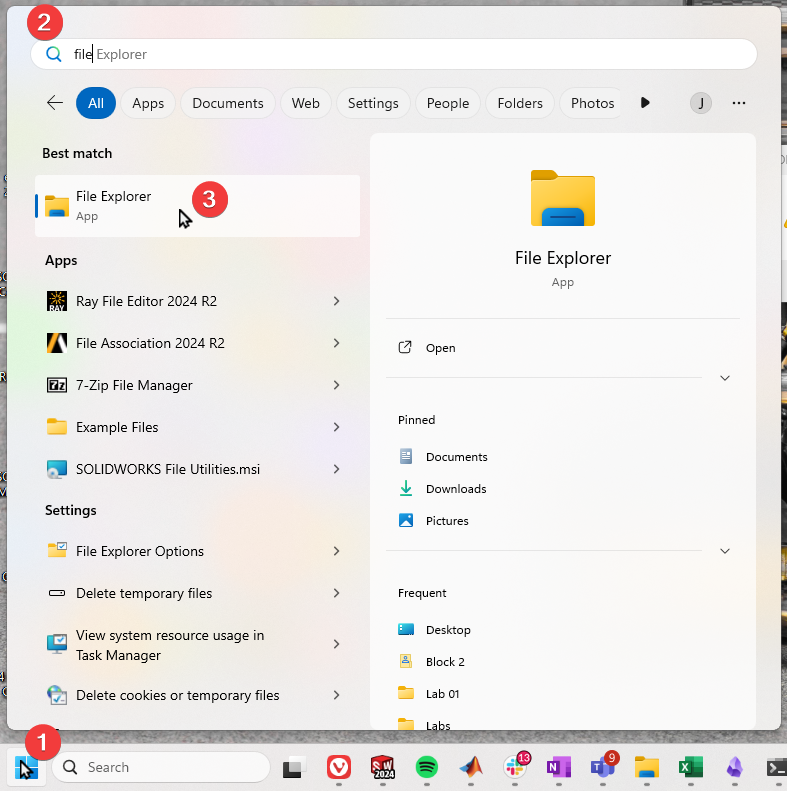
Task: Open Microsoft Teams in taskbar
Action: click(602, 767)
